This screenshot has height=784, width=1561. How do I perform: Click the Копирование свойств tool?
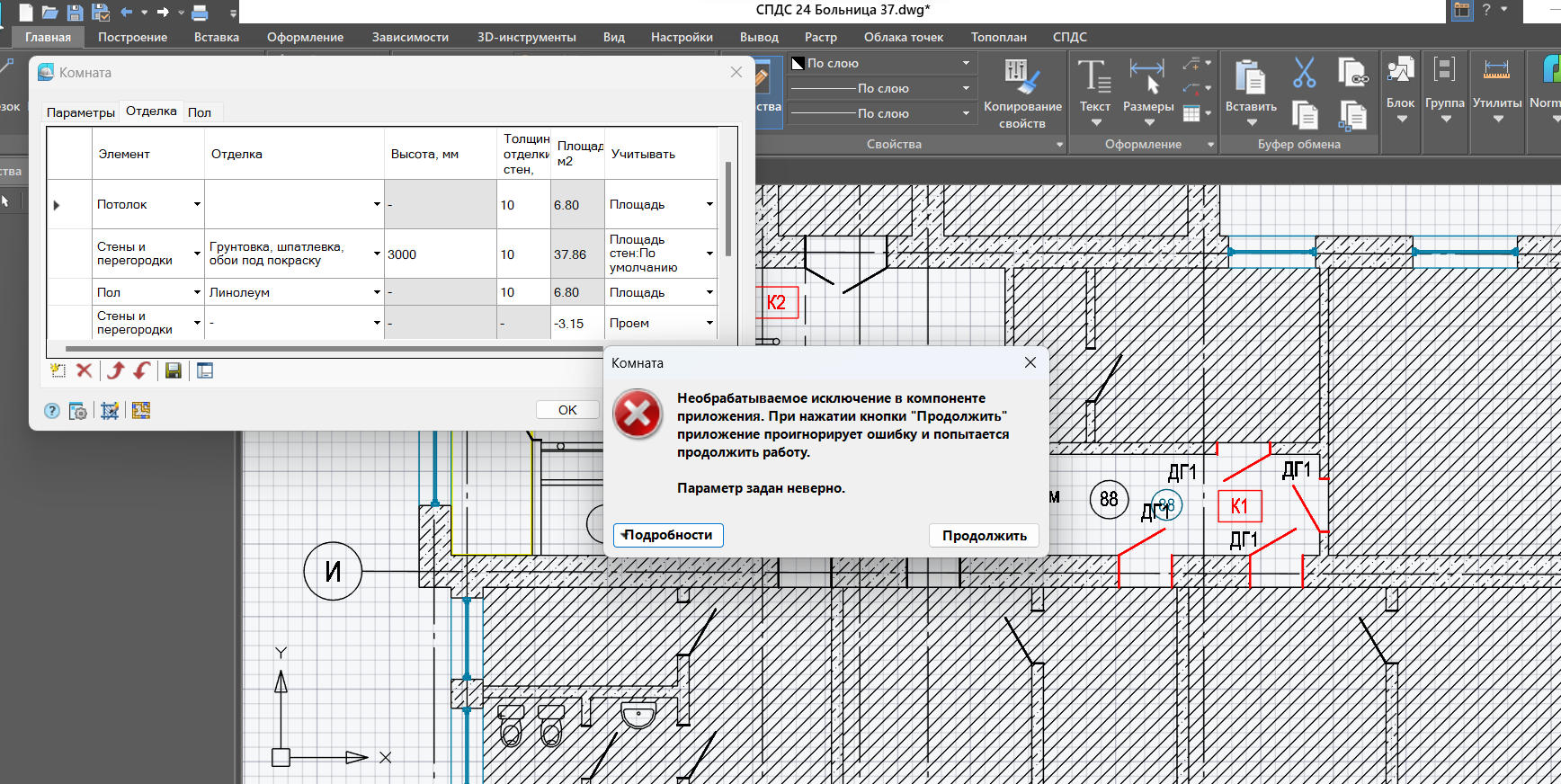[x=1022, y=94]
